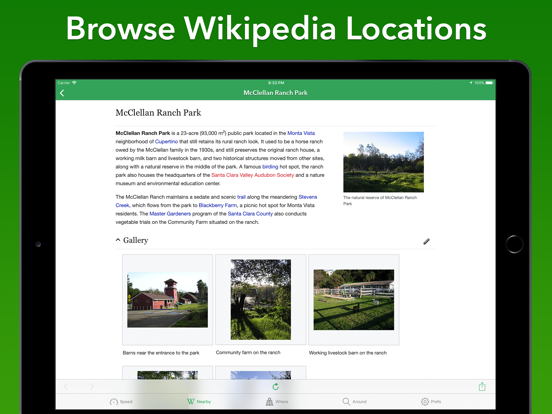Click the battery indicator in the status bar
552x414 pixels.
(x=489, y=83)
